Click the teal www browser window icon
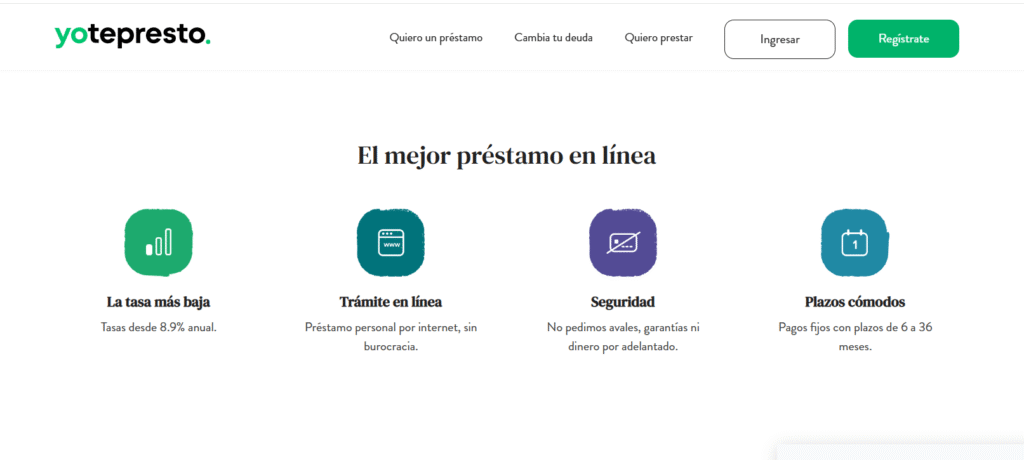Viewport: 1024px width, 460px height. tap(391, 242)
